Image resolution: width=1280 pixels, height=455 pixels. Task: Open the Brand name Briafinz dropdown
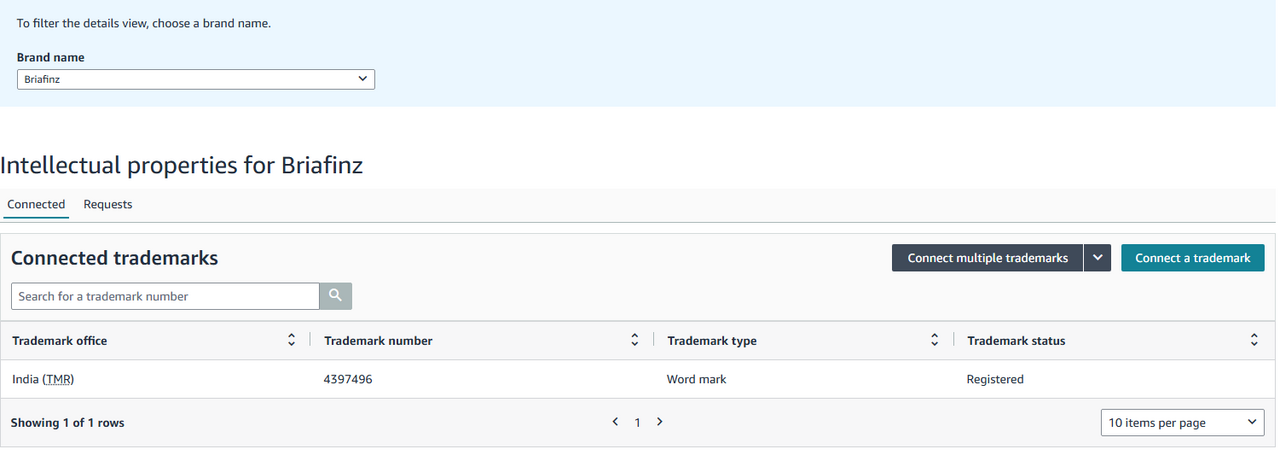pyautogui.click(x=196, y=79)
